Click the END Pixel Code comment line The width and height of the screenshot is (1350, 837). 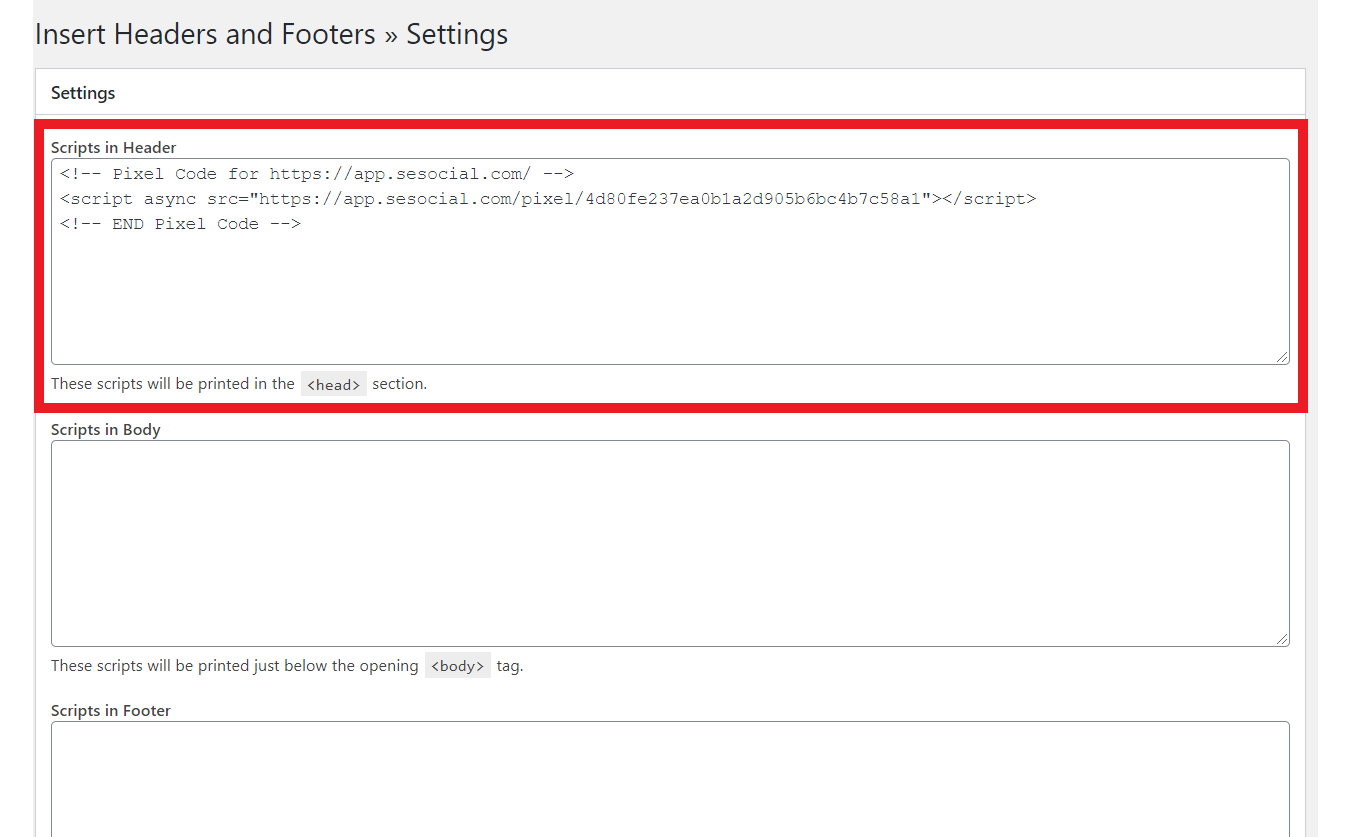point(180,224)
